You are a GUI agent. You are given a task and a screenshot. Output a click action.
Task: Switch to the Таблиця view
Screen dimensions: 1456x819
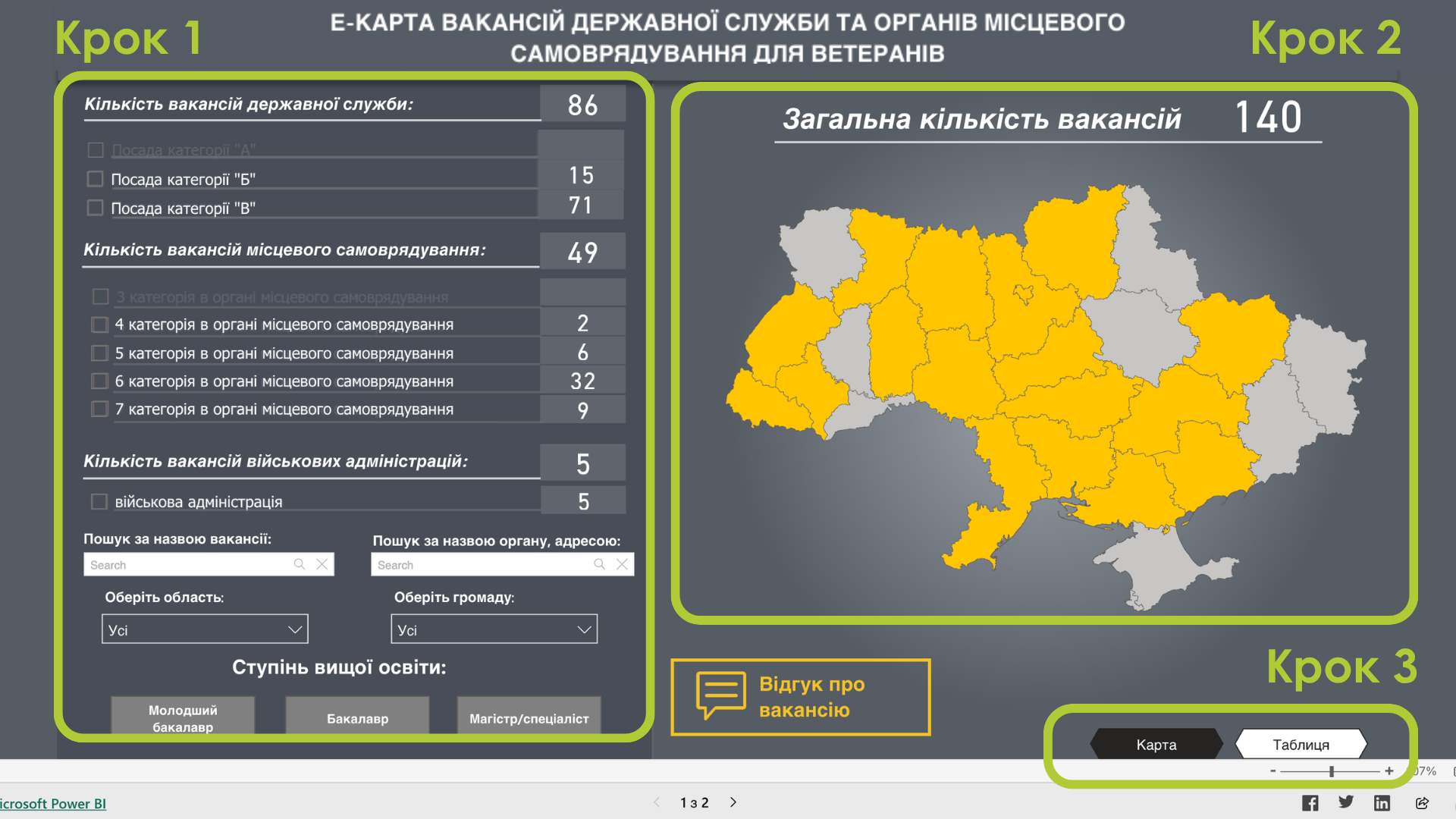[1301, 745]
